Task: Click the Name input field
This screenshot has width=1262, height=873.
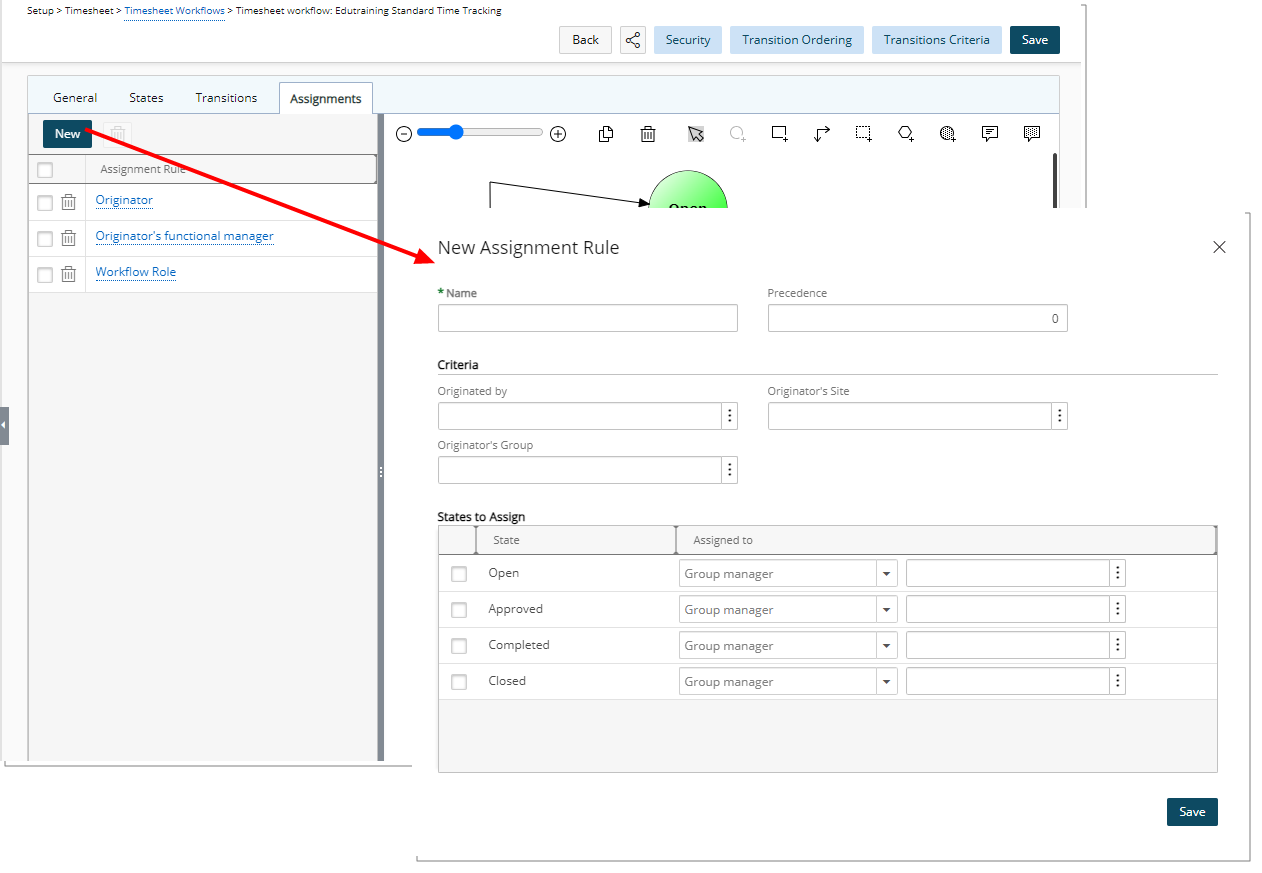Action: [x=588, y=318]
